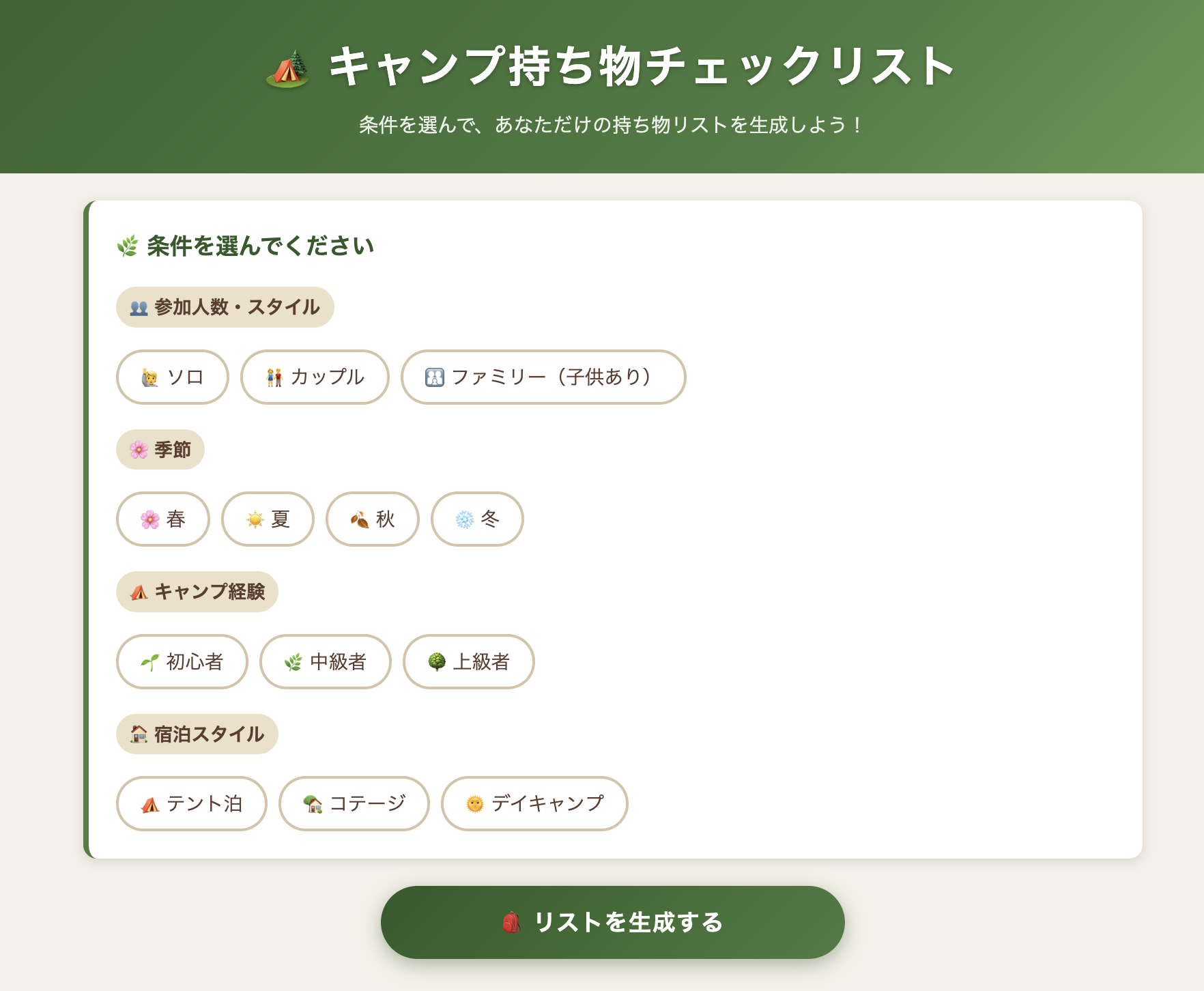The width and height of the screenshot is (1204, 991).
Task: Select the コテージ lodging option
Action: pyautogui.click(x=354, y=804)
